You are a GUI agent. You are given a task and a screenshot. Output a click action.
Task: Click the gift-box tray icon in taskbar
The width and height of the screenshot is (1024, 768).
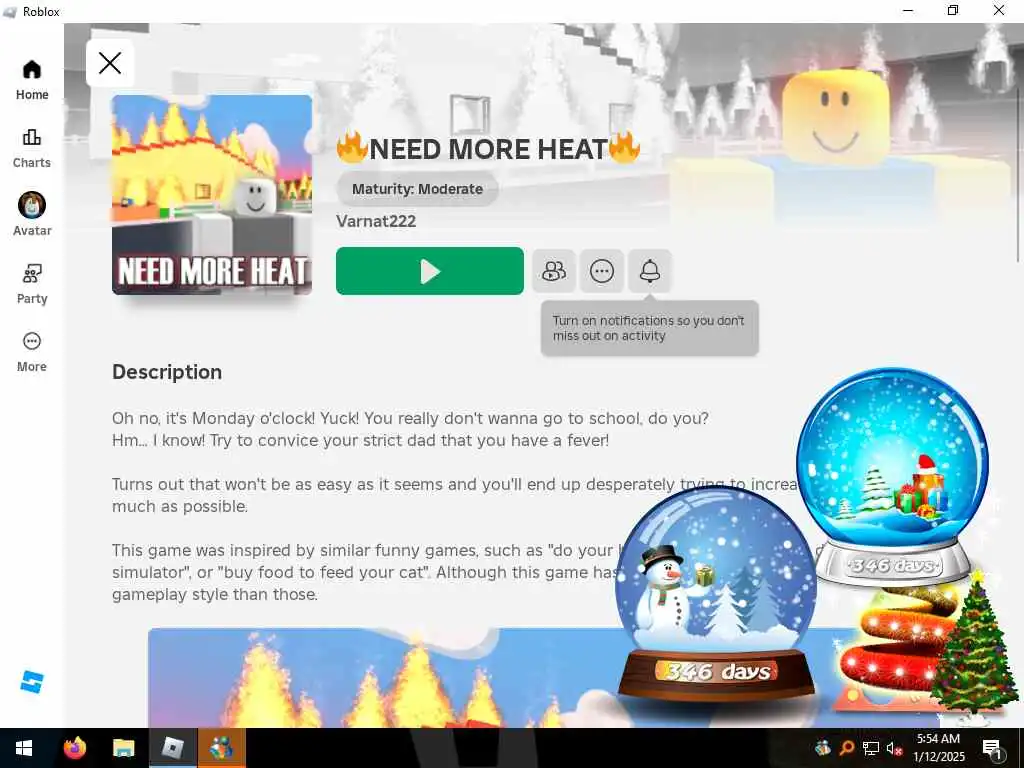(x=822, y=748)
